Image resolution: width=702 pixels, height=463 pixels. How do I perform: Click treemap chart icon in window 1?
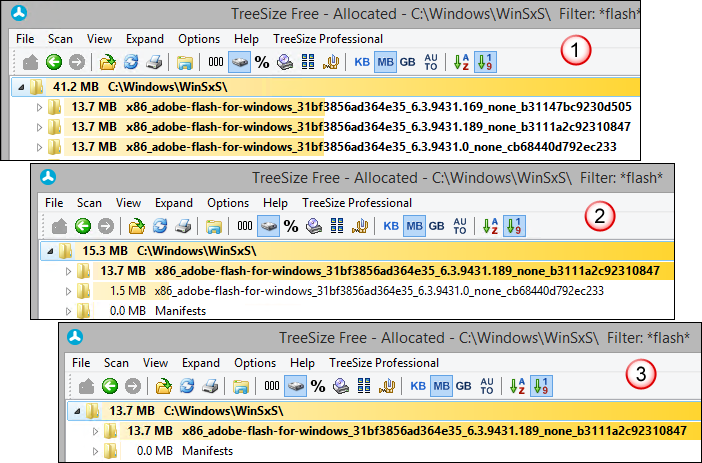(308, 62)
